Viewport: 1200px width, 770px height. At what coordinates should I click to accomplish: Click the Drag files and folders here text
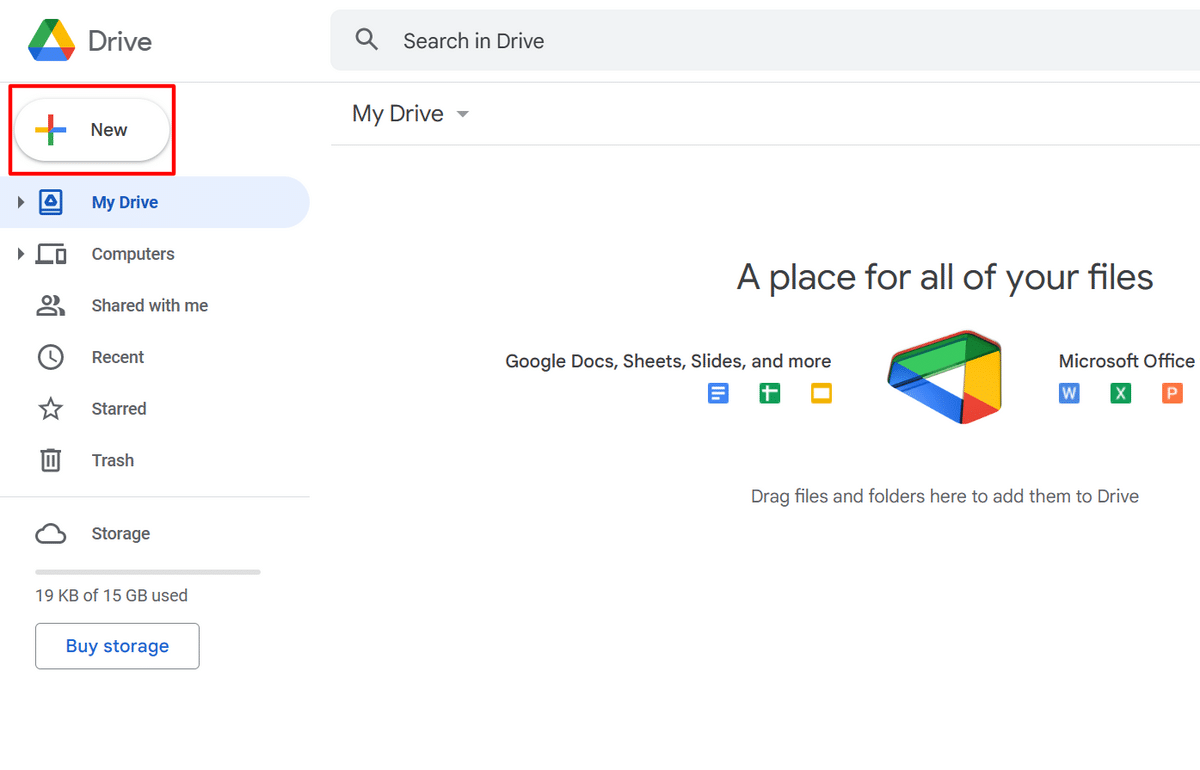point(945,496)
